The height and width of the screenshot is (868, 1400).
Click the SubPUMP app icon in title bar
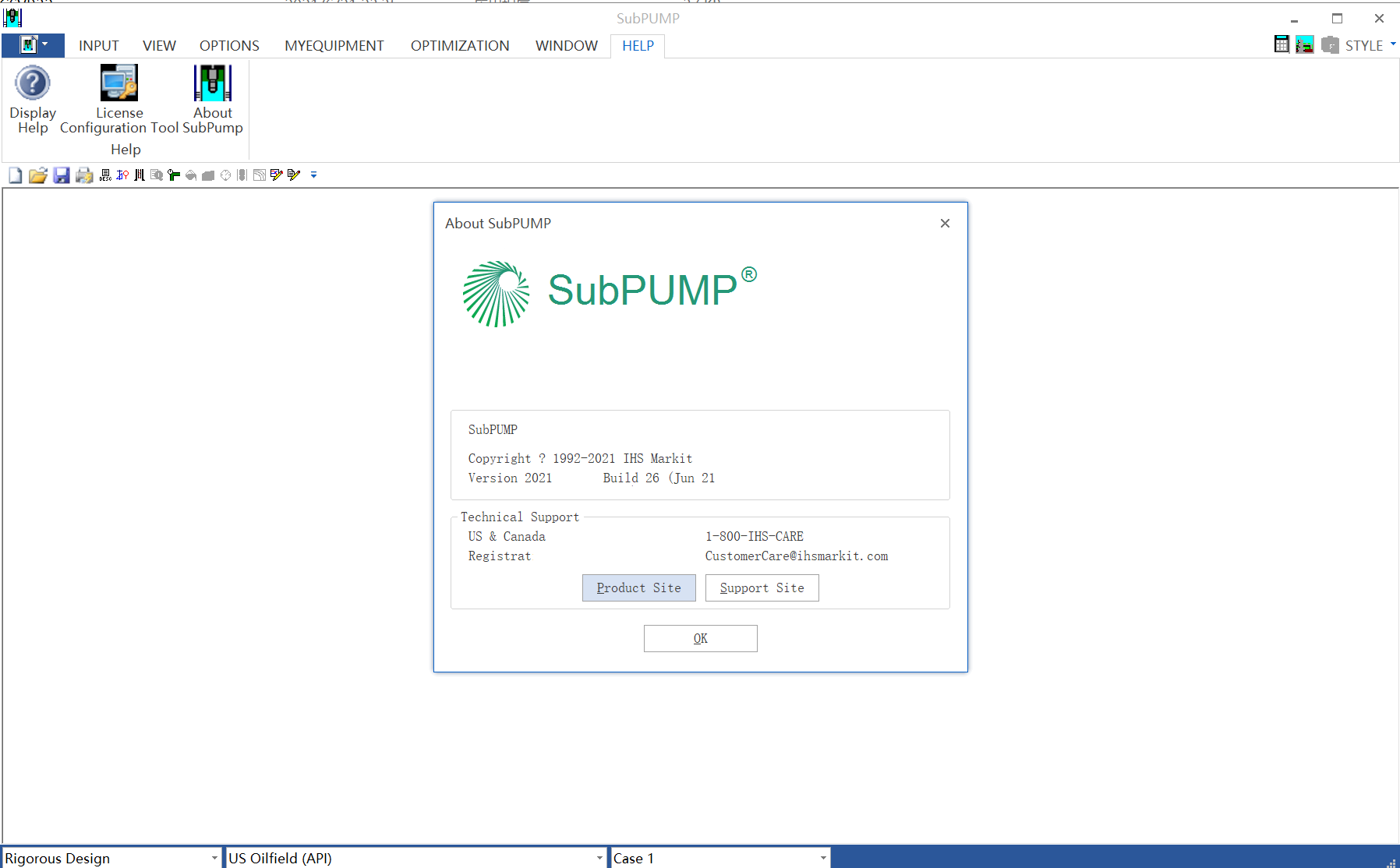coord(12,17)
